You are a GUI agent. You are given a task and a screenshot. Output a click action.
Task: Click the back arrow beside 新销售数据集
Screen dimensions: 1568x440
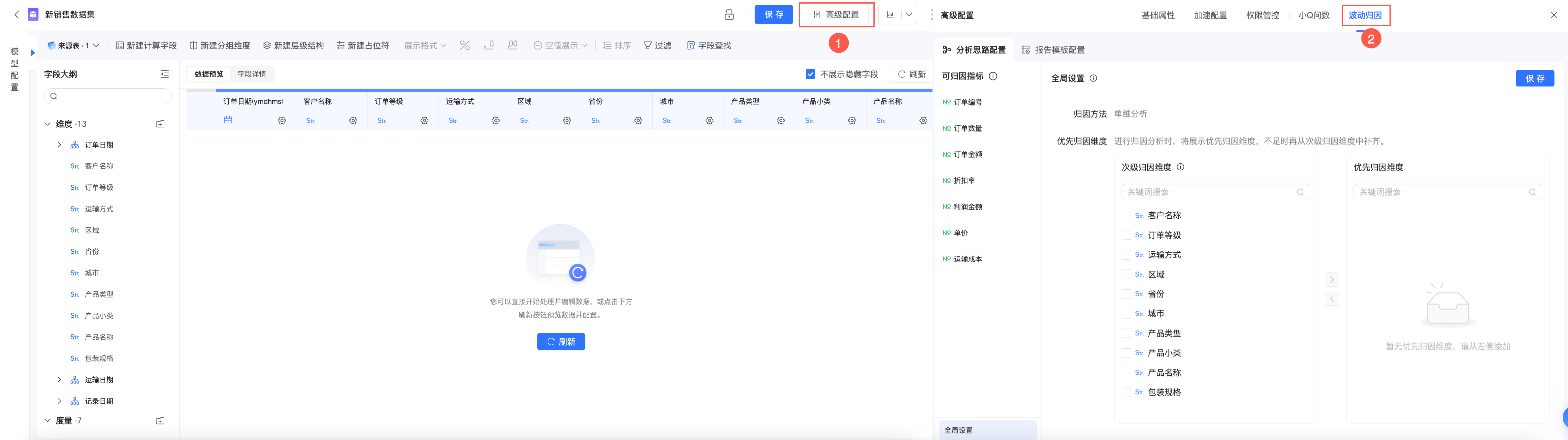pos(16,15)
